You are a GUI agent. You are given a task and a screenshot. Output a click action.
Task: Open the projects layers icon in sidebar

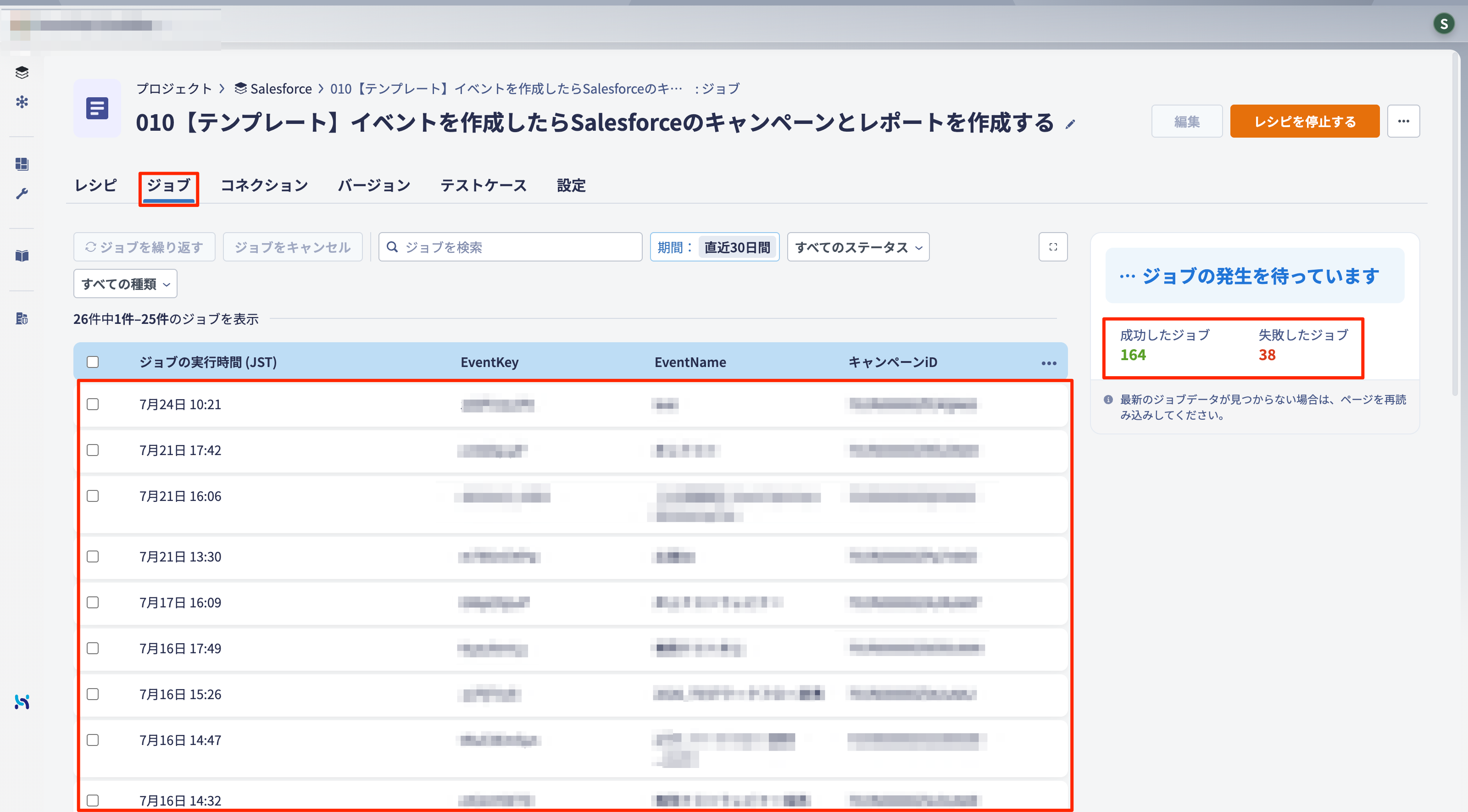(x=22, y=72)
